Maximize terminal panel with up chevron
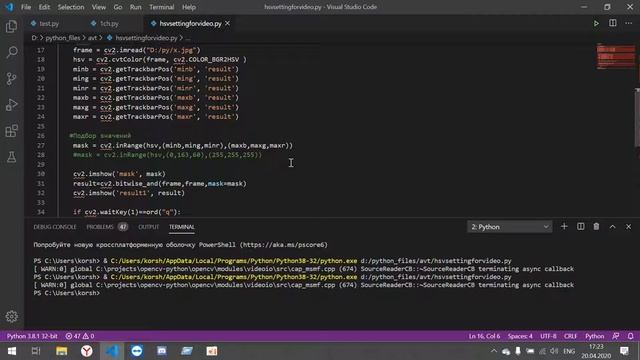The width and height of the screenshot is (640, 360). (613, 227)
